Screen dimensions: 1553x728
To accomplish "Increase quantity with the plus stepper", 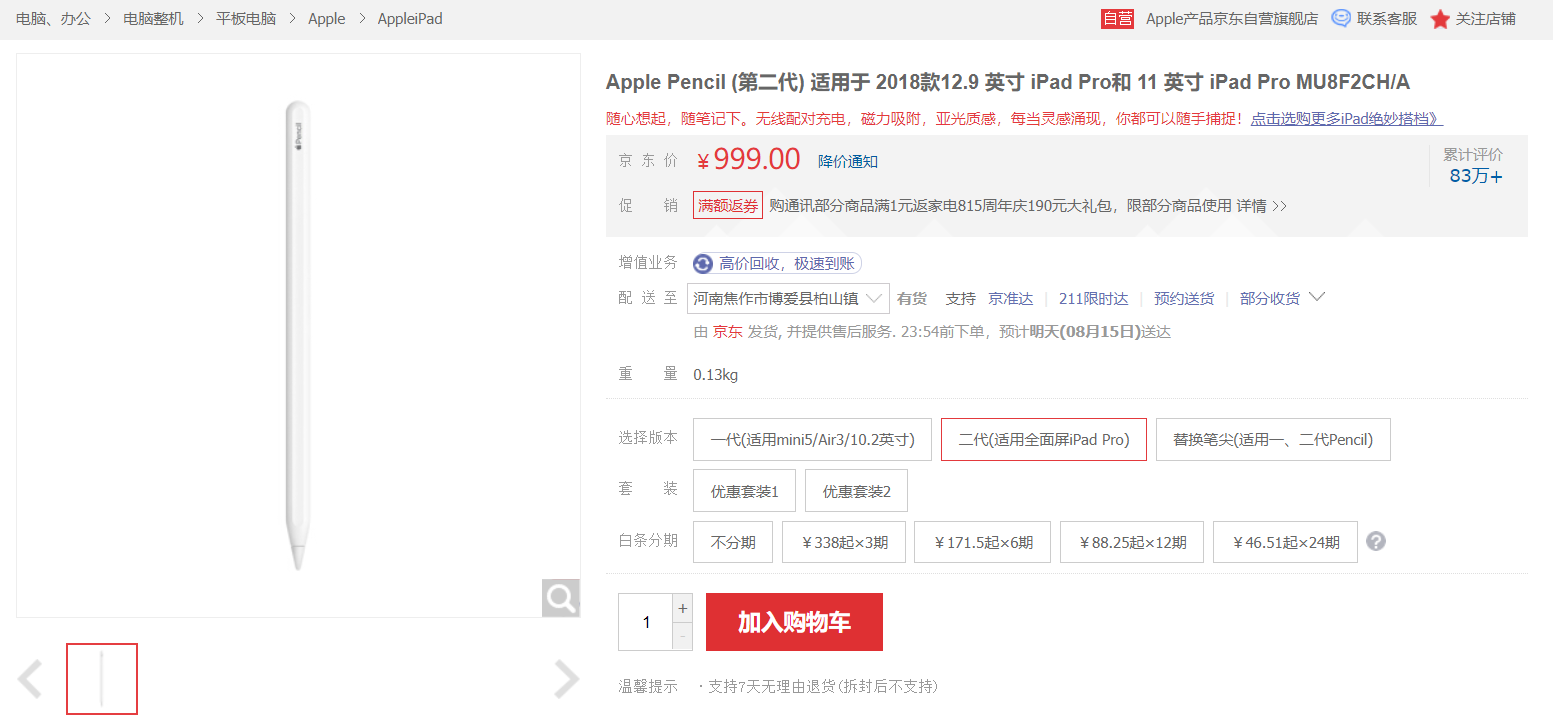I will click(683, 608).
